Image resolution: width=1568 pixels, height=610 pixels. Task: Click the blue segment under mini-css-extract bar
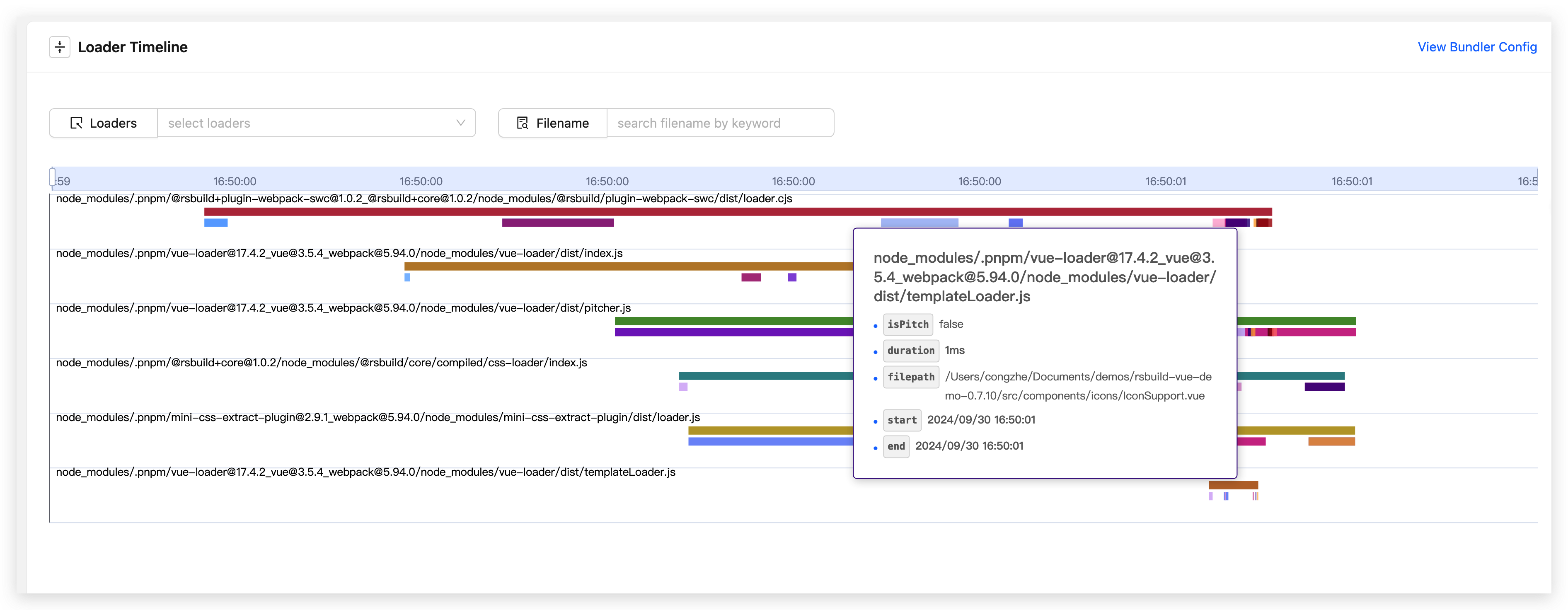(x=770, y=441)
